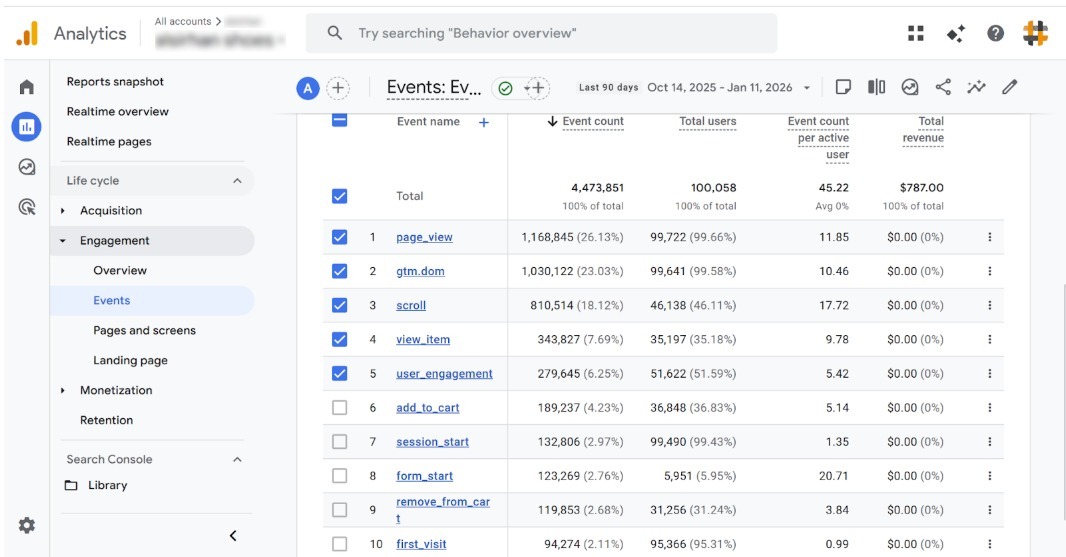Check the session_start row checkbox
Image resolution: width=1066 pixels, height=557 pixels.
pos(339,442)
